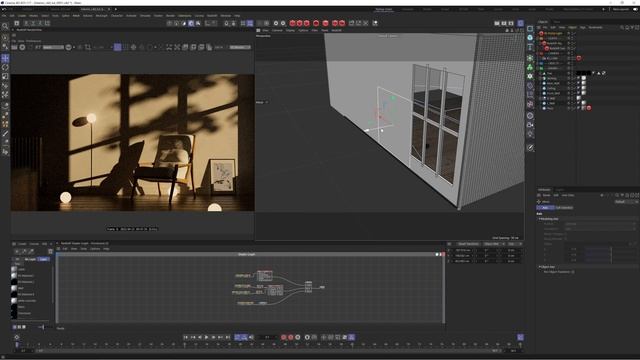Toggle the X axis lock
Screen dimensions: 640x360
click(26, 23)
